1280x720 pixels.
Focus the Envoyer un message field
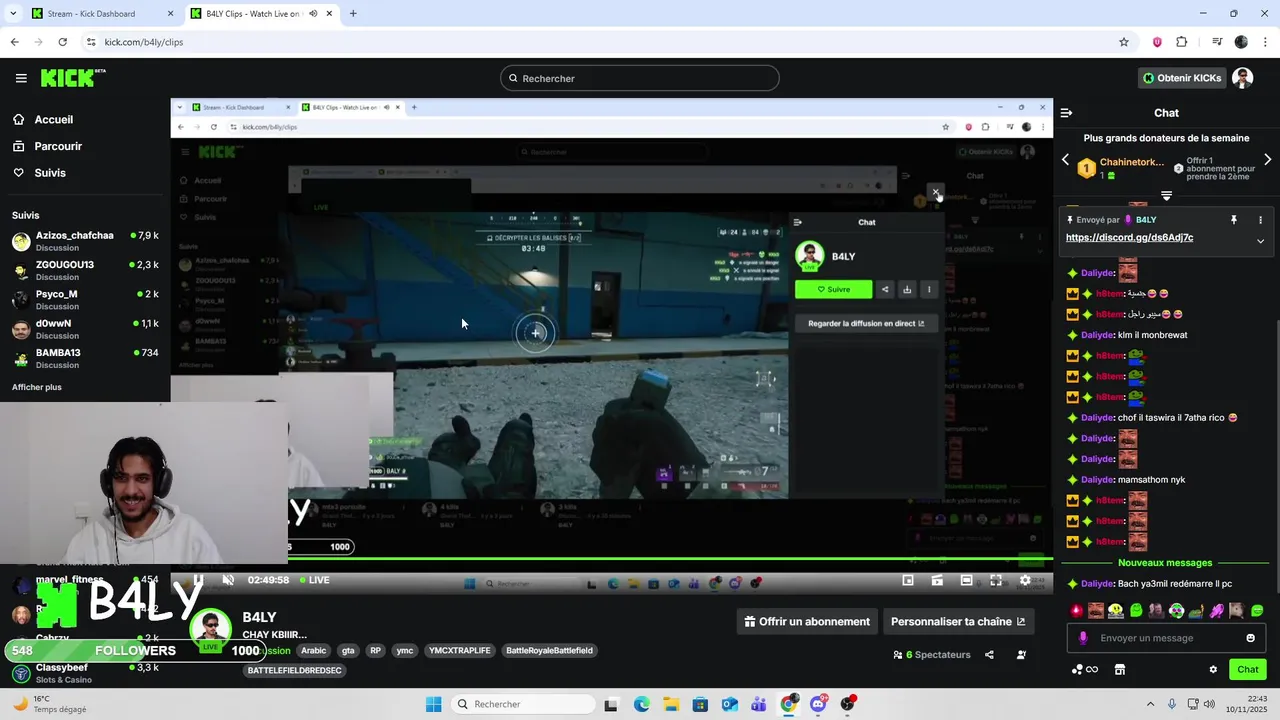1166,638
